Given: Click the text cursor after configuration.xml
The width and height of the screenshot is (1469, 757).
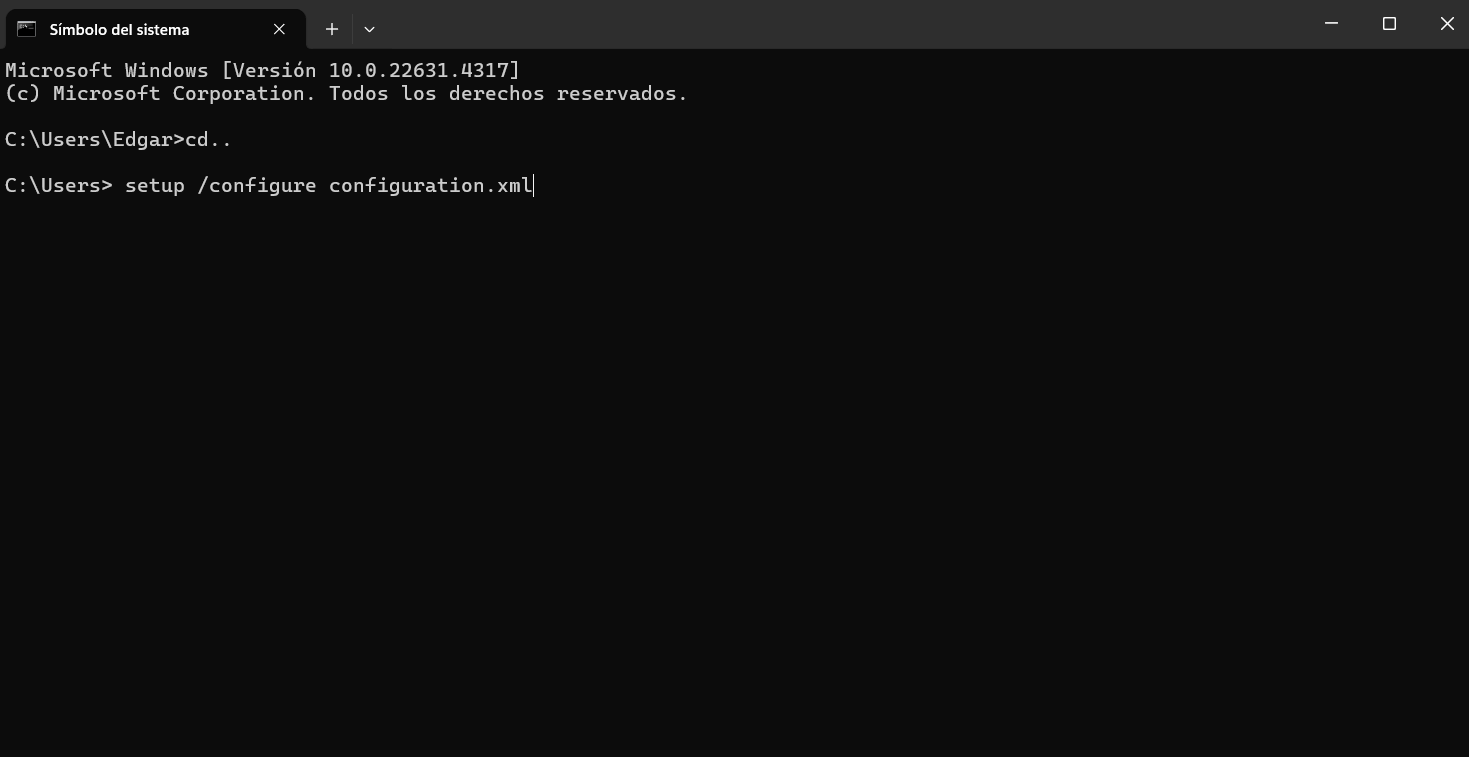Looking at the screenshot, I should [x=535, y=186].
